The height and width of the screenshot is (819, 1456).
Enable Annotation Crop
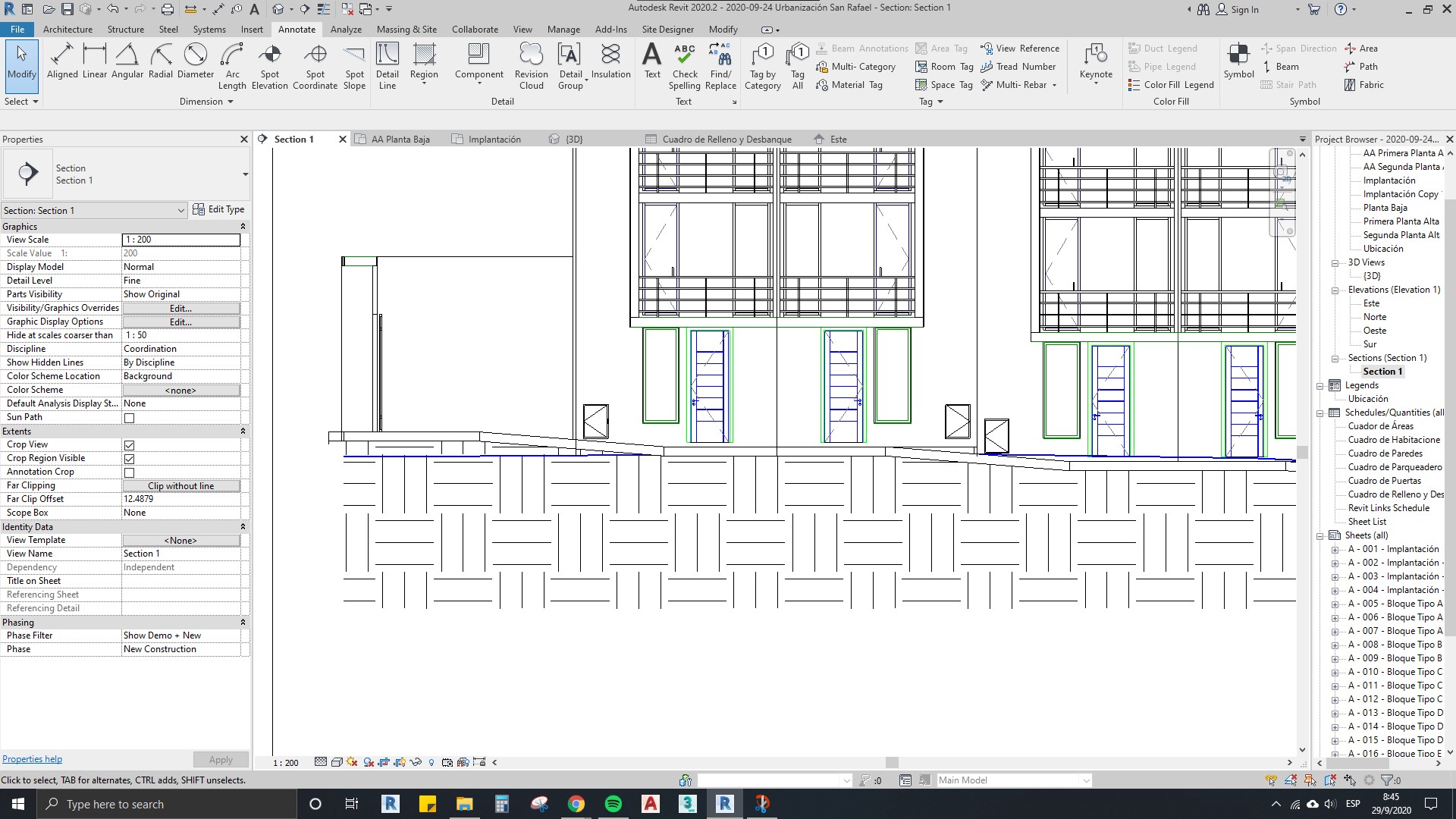129,472
